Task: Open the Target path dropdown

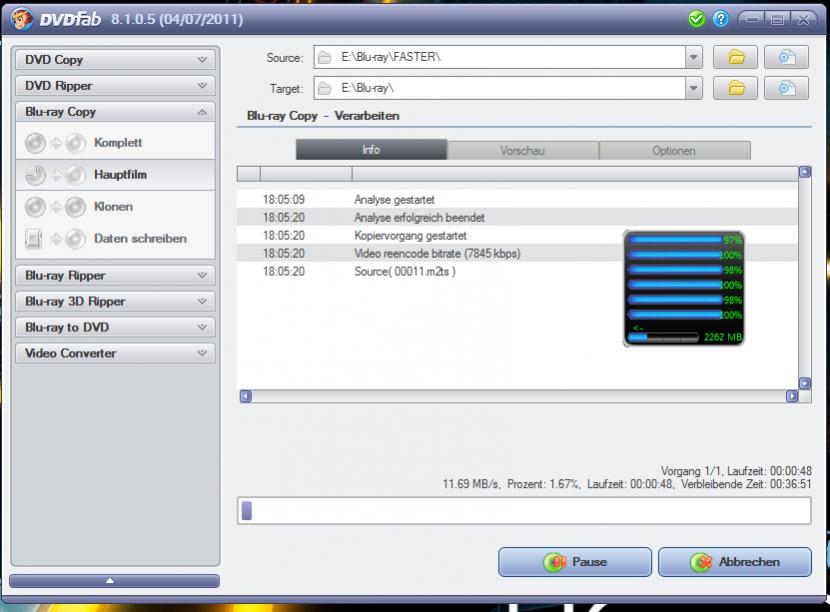Action: (693, 88)
